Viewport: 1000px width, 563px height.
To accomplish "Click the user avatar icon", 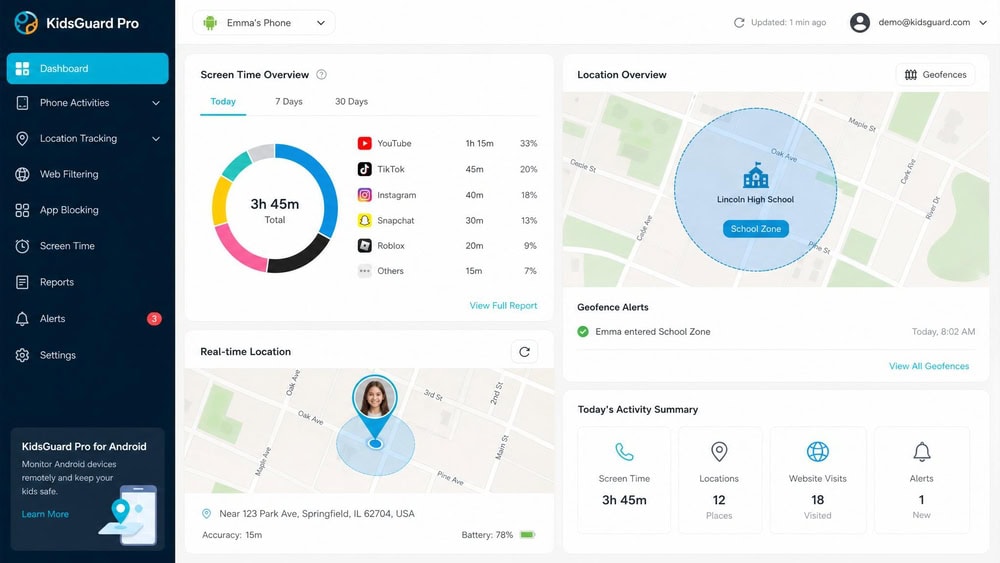I will (x=860, y=22).
